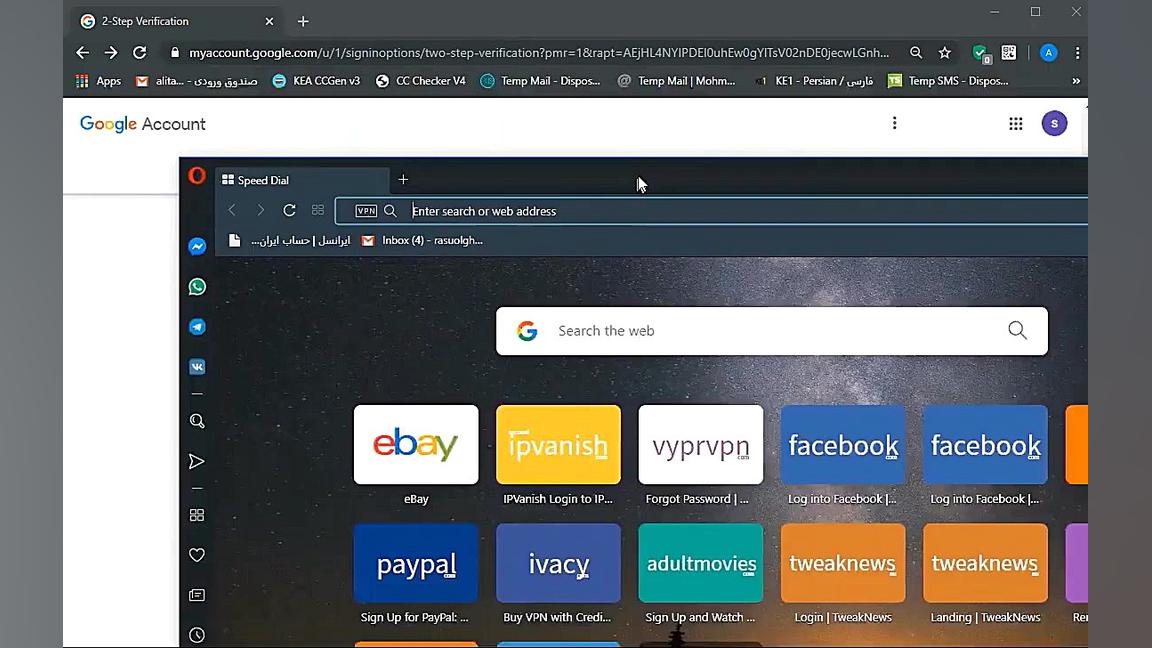Go back in the Opera window
Image resolution: width=1152 pixels, height=648 pixels.
point(232,210)
